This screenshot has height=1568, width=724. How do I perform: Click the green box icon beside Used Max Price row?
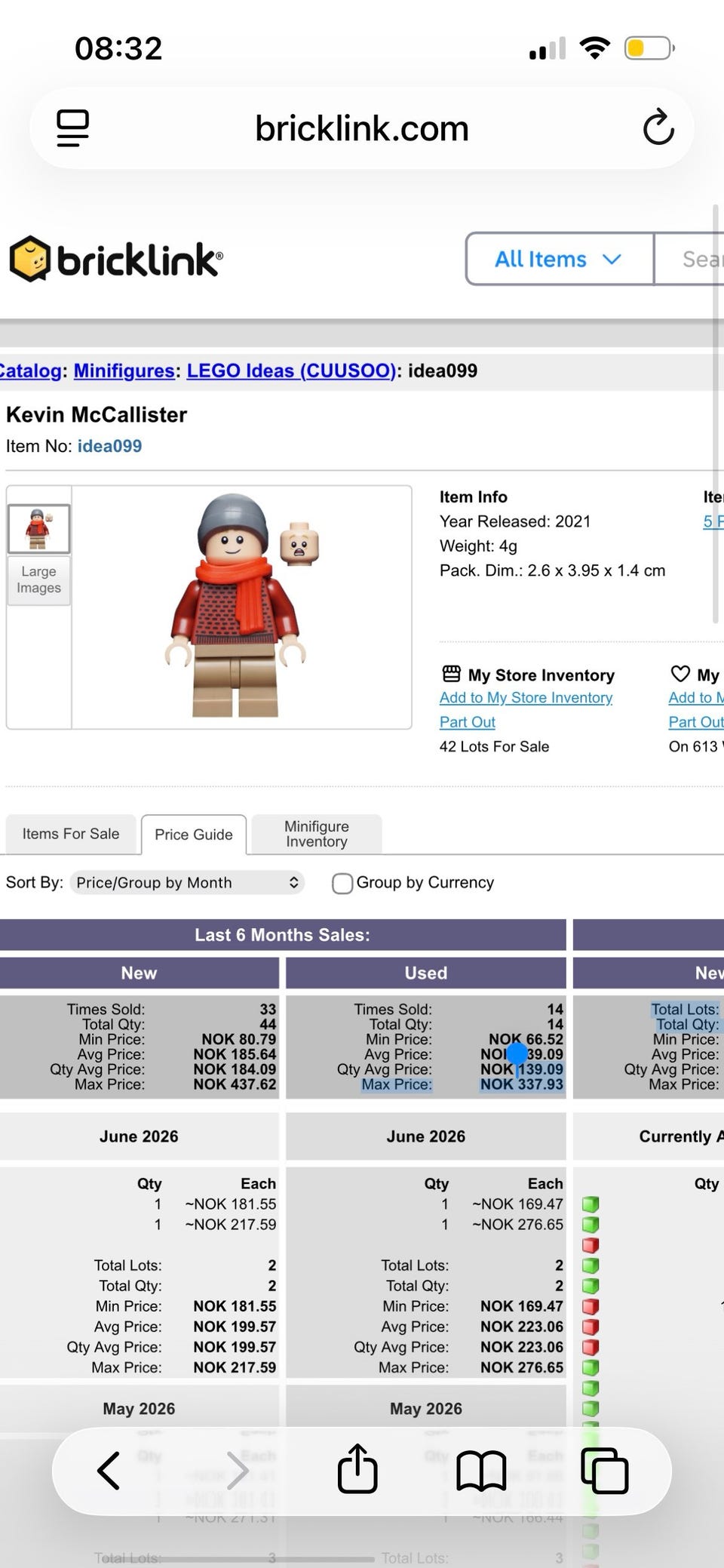point(591,1367)
